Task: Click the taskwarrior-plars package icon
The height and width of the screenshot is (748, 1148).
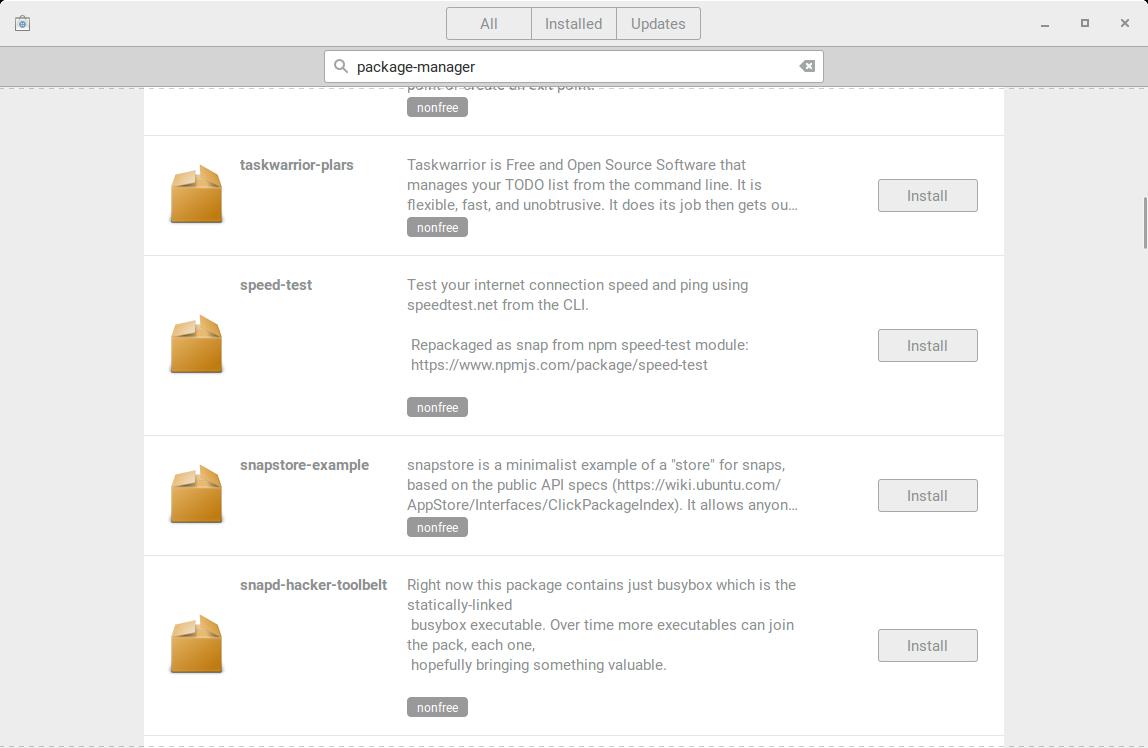Action: pos(196,195)
